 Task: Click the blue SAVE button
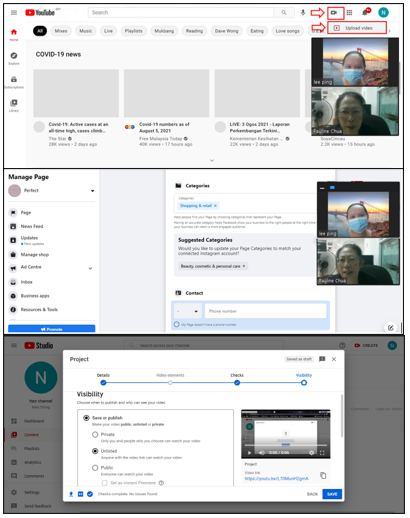332,494
